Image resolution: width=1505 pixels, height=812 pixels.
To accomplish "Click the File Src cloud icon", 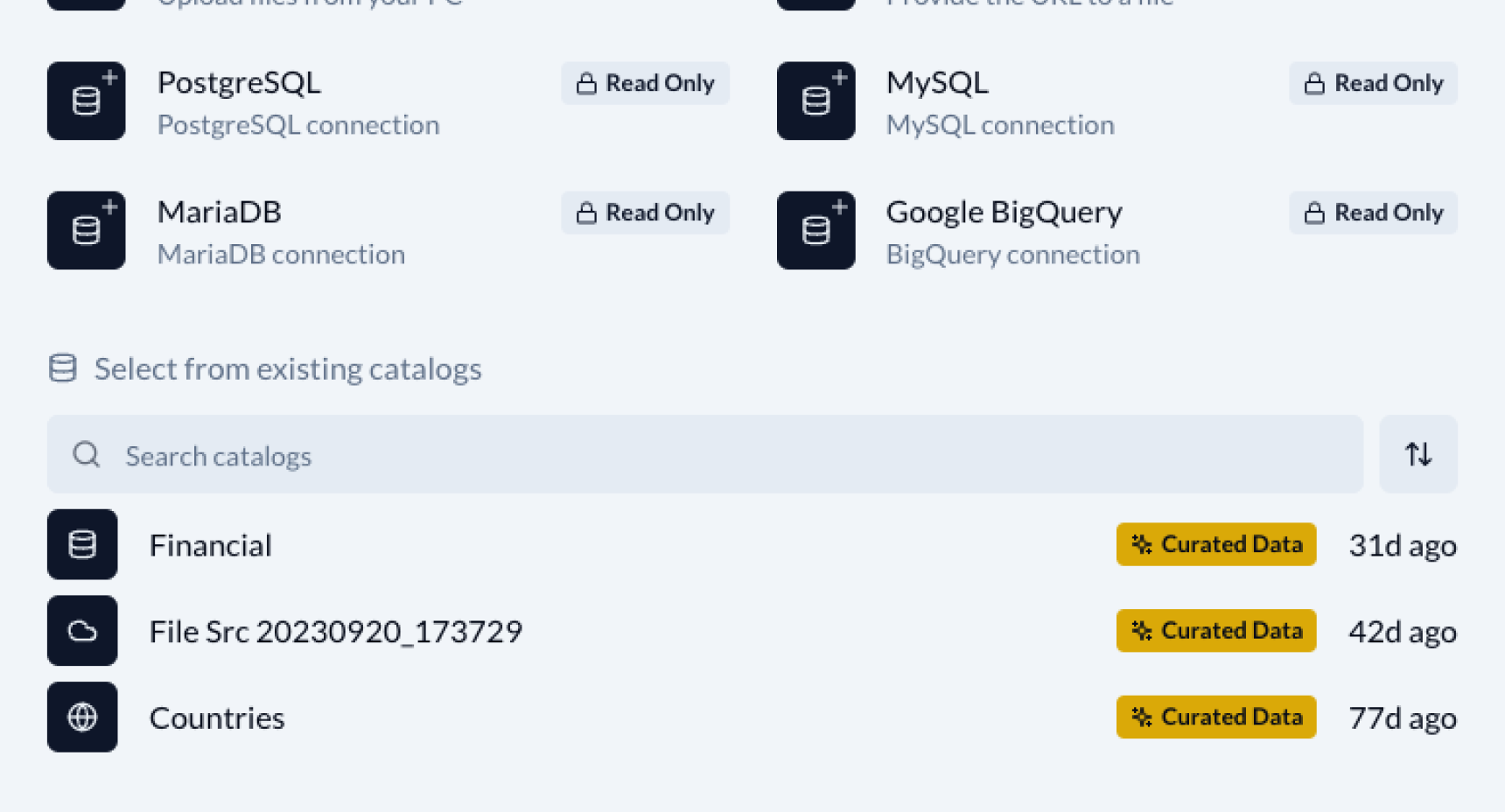I will click(82, 631).
